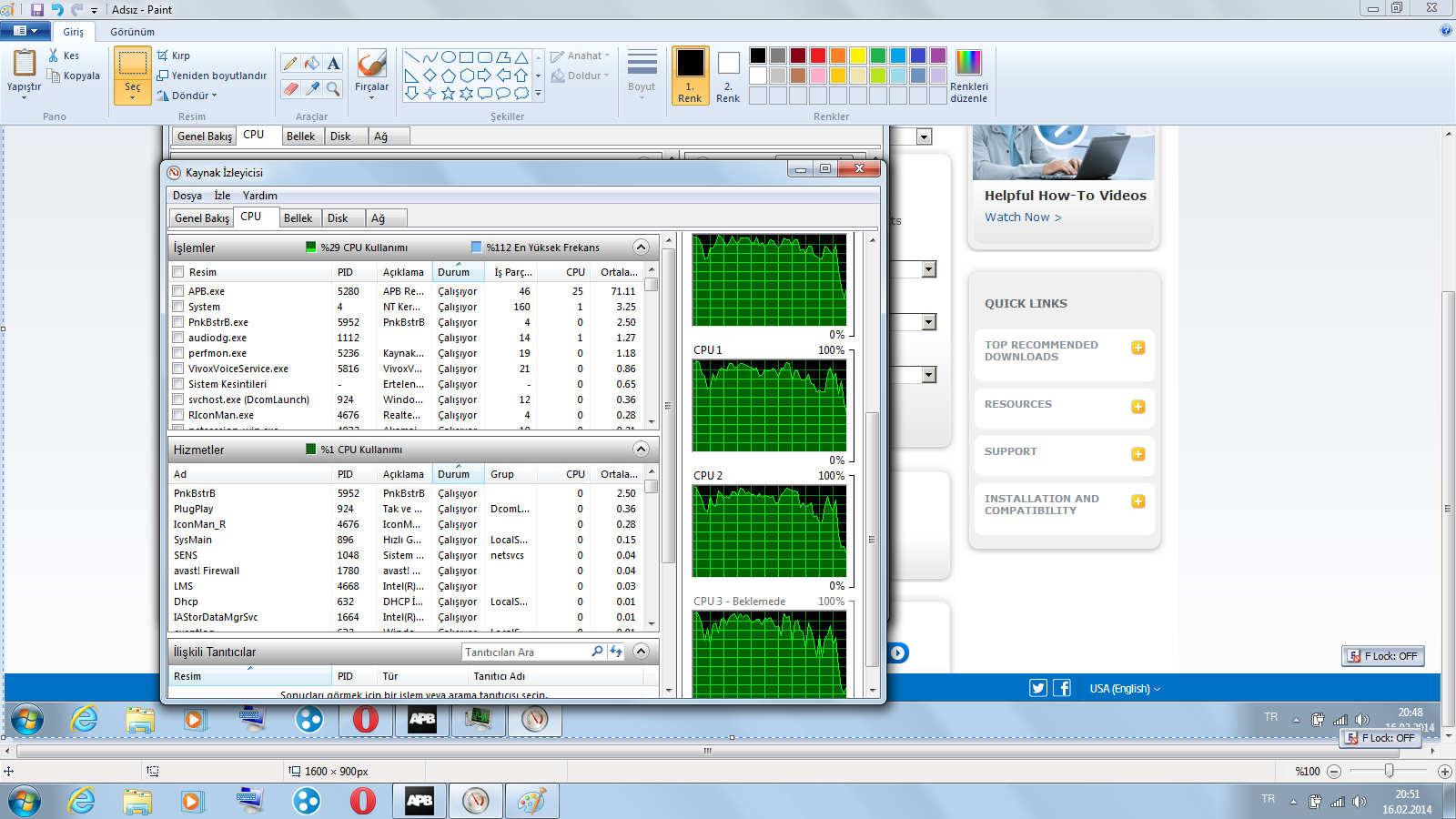Toggle the audiodg.exe process checkbox
This screenshot has height=819, width=1456.
click(178, 338)
